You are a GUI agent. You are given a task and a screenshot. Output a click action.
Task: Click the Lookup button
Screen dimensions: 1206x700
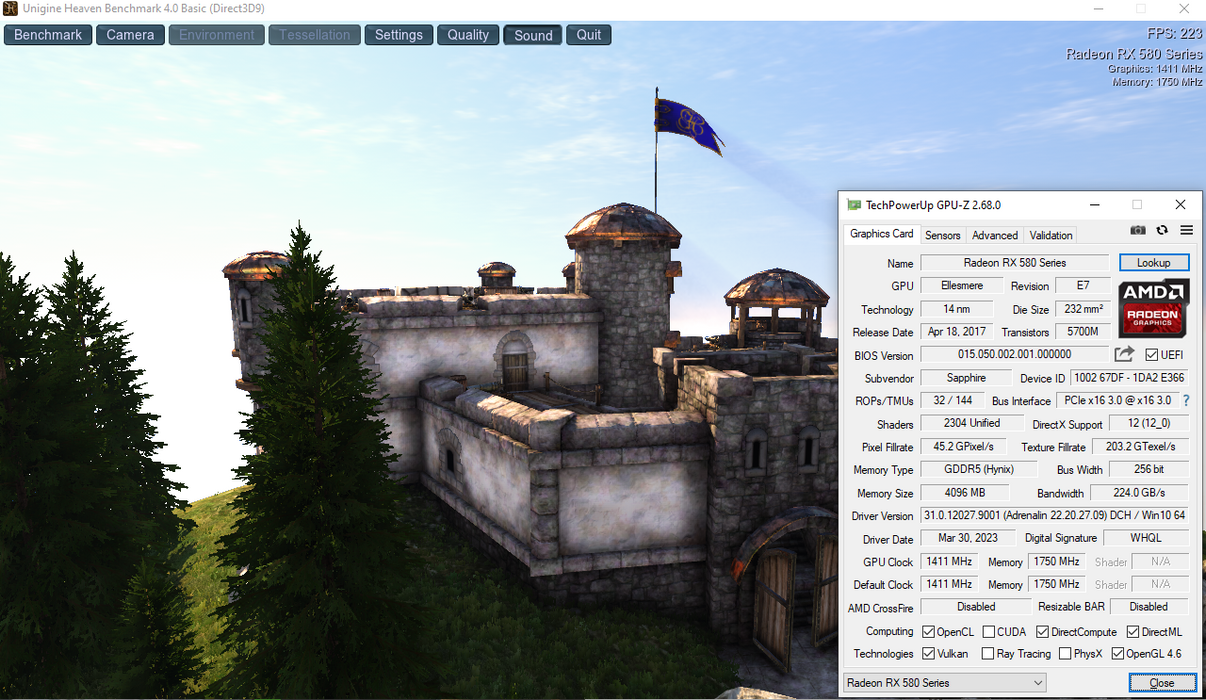1153,263
